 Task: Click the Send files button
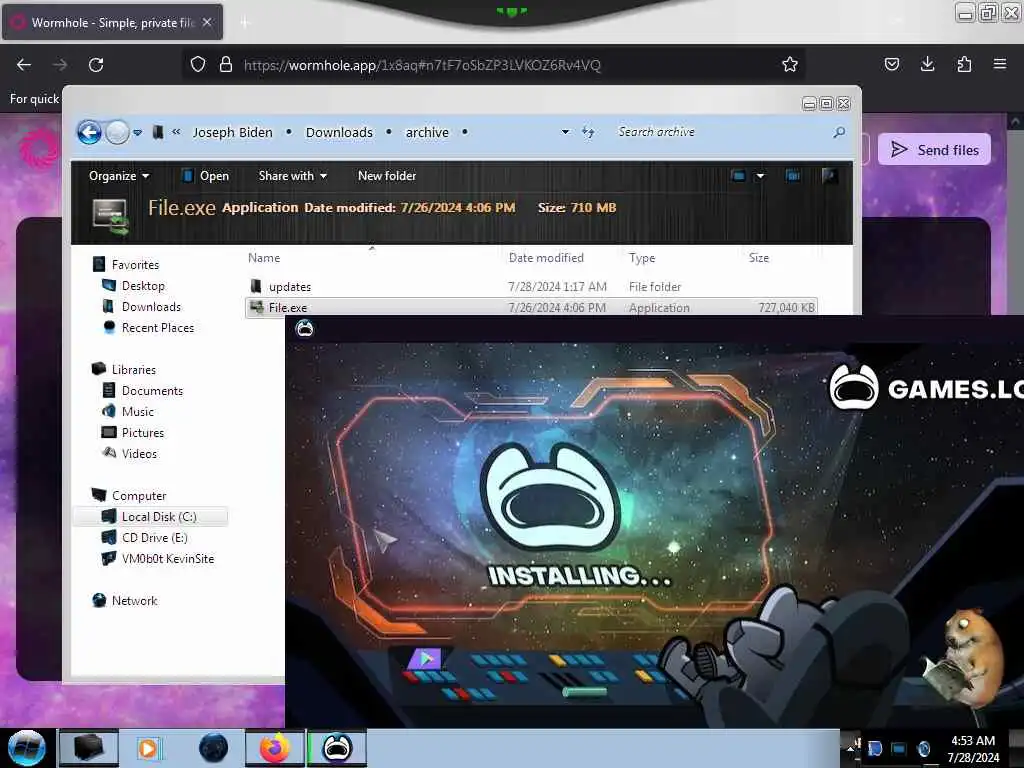pos(934,150)
